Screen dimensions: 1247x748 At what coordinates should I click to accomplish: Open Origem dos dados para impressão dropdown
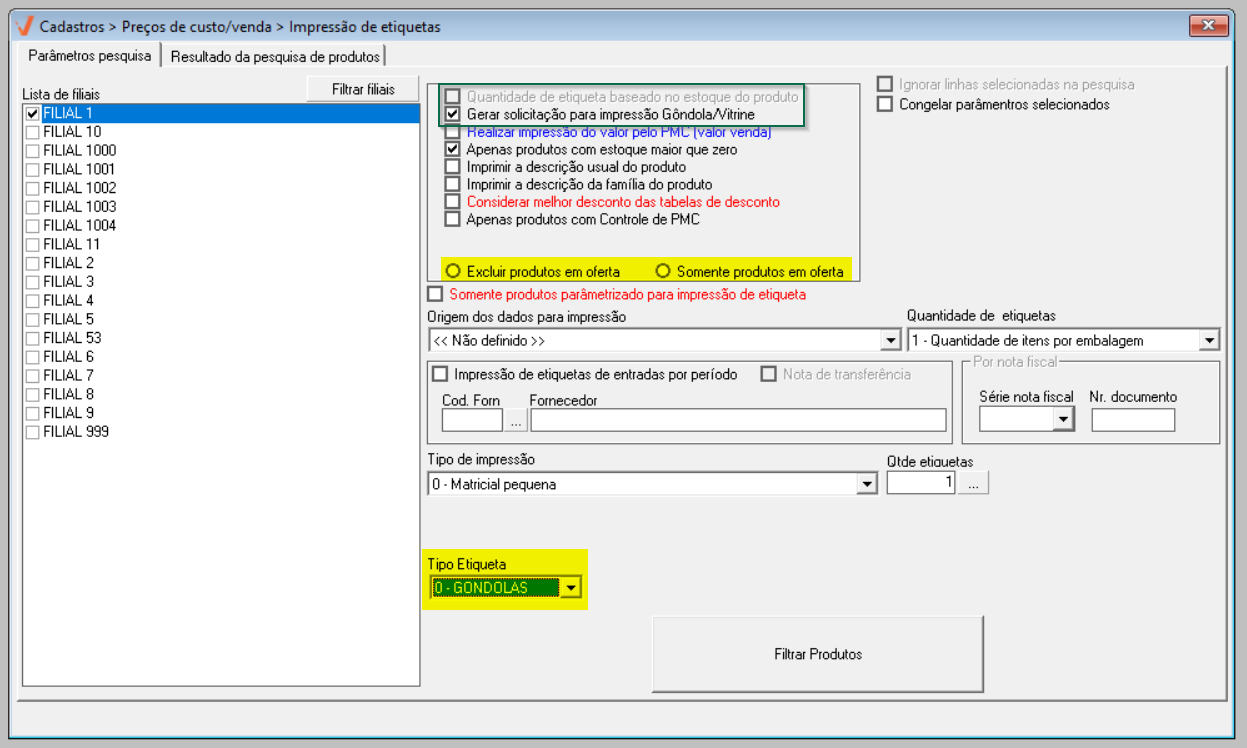click(x=891, y=341)
